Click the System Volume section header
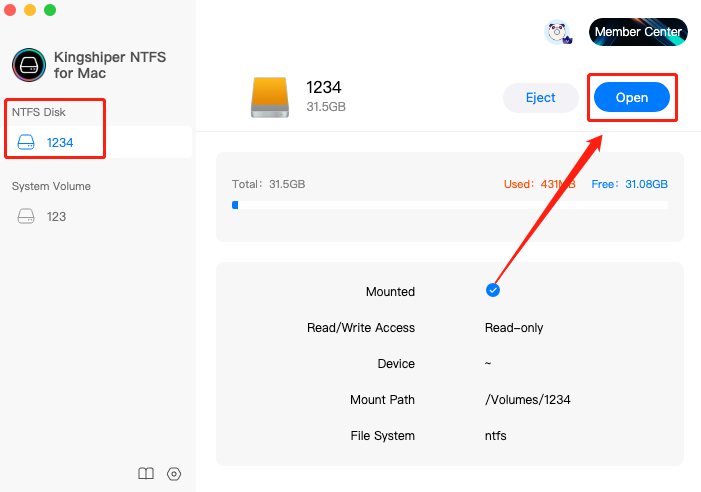 (51, 186)
